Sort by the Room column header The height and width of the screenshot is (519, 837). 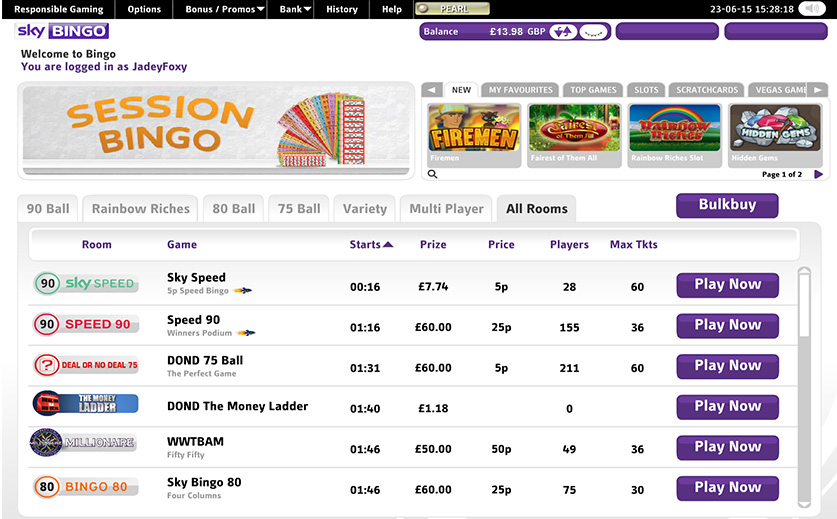pos(97,245)
